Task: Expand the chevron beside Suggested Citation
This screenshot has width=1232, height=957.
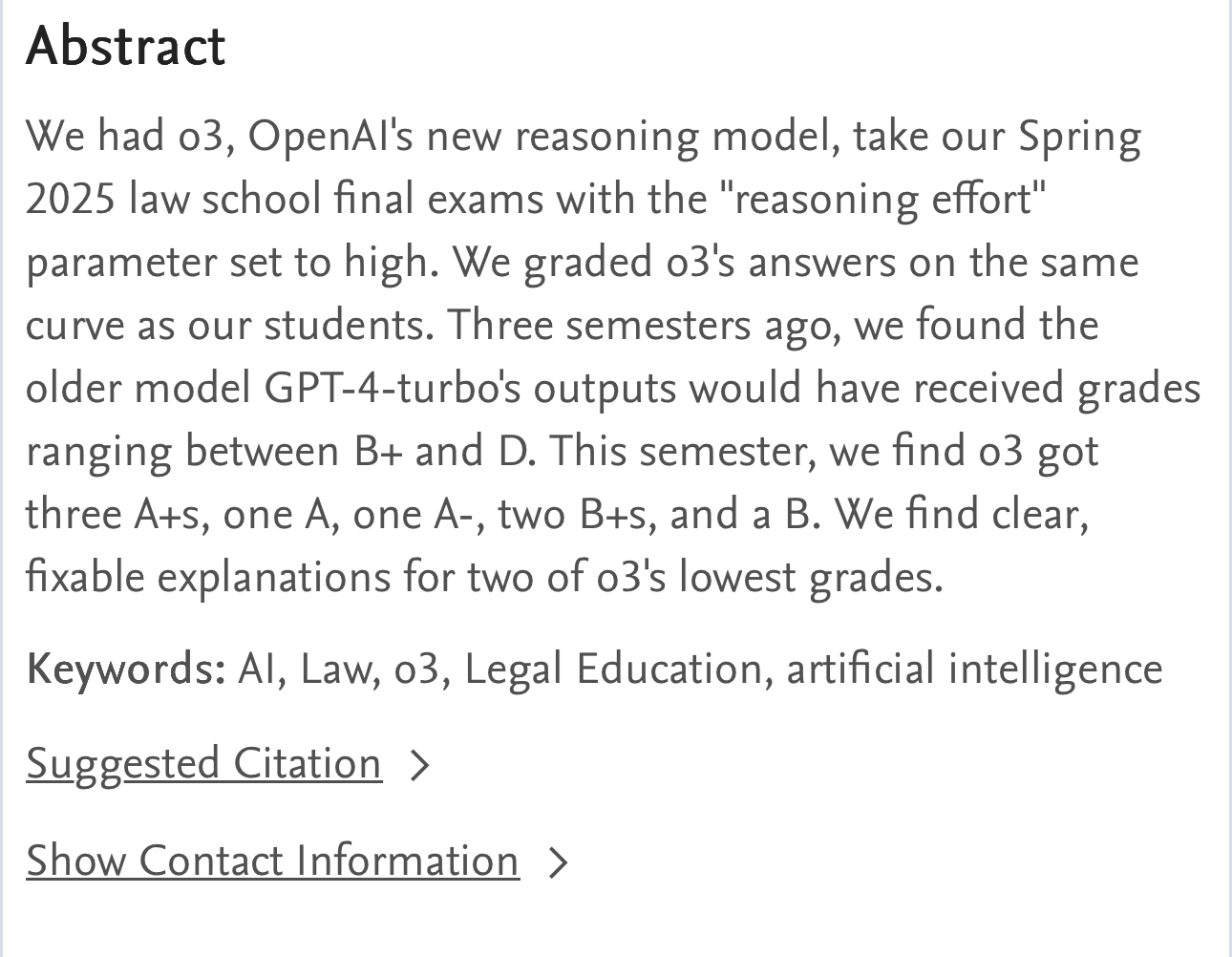Action: tap(418, 766)
